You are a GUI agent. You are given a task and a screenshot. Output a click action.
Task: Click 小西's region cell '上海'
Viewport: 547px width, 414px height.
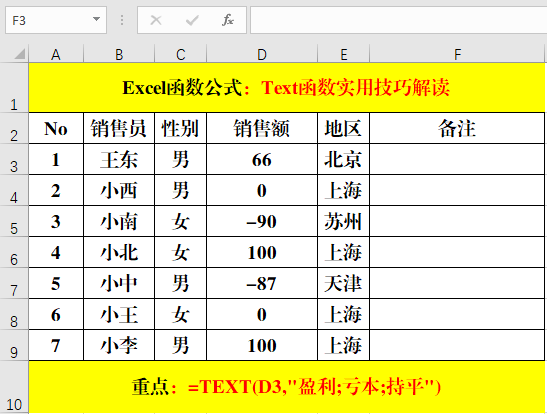(x=344, y=190)
